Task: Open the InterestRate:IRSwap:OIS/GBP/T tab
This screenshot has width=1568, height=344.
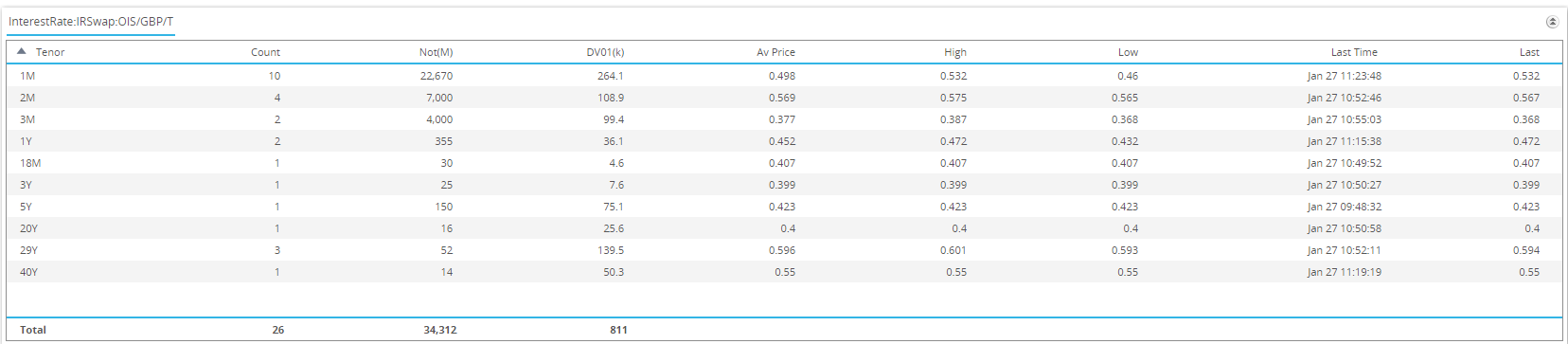Action: pyautogui.click(x=91, y=21)
